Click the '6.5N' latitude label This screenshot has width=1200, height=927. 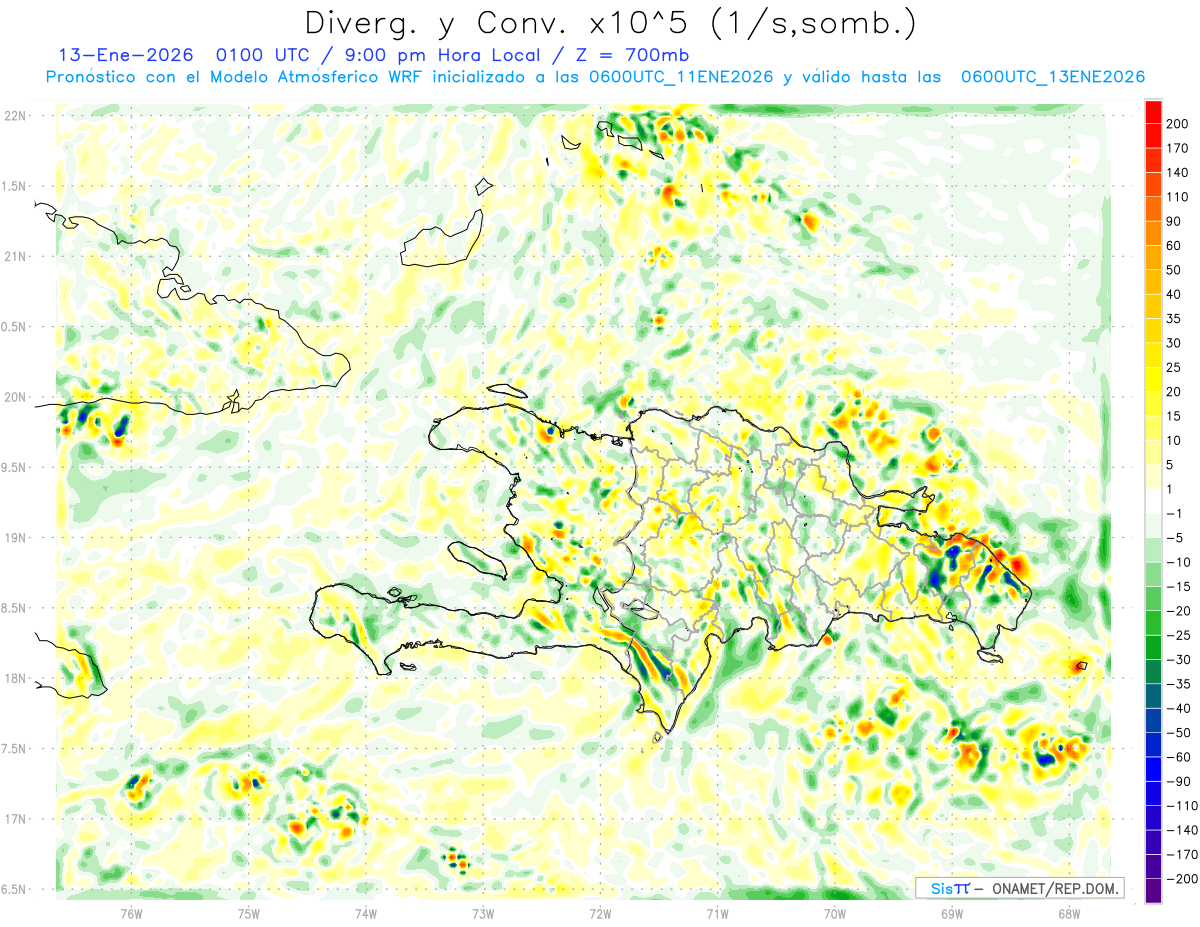(x=14, y=890)
